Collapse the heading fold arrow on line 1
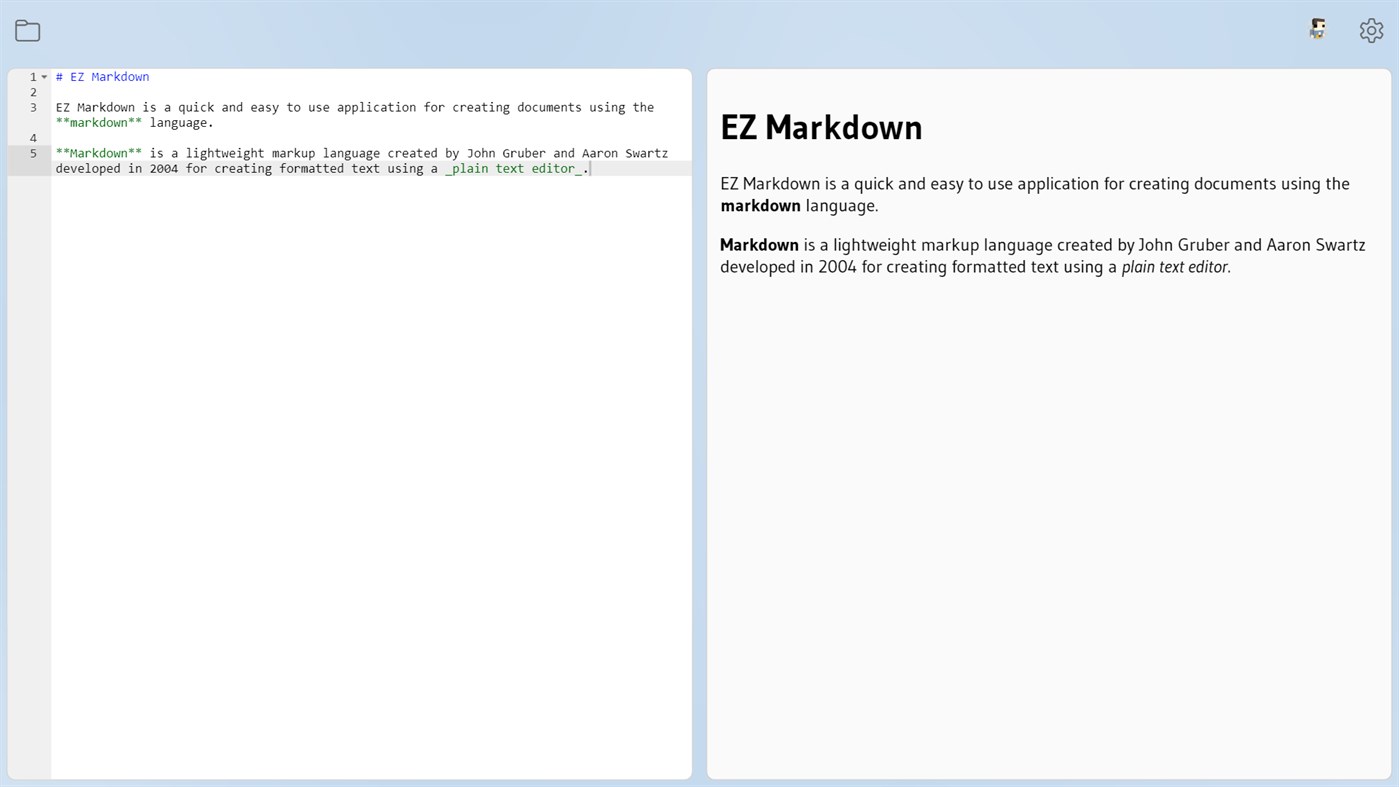1399x787 pixels. [44, 76]
